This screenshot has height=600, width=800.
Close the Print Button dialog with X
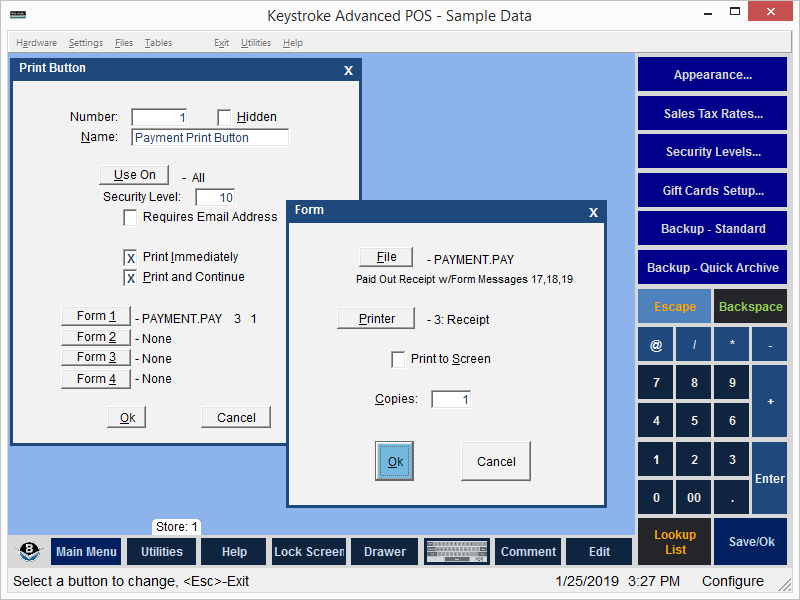tap(348, 70)
